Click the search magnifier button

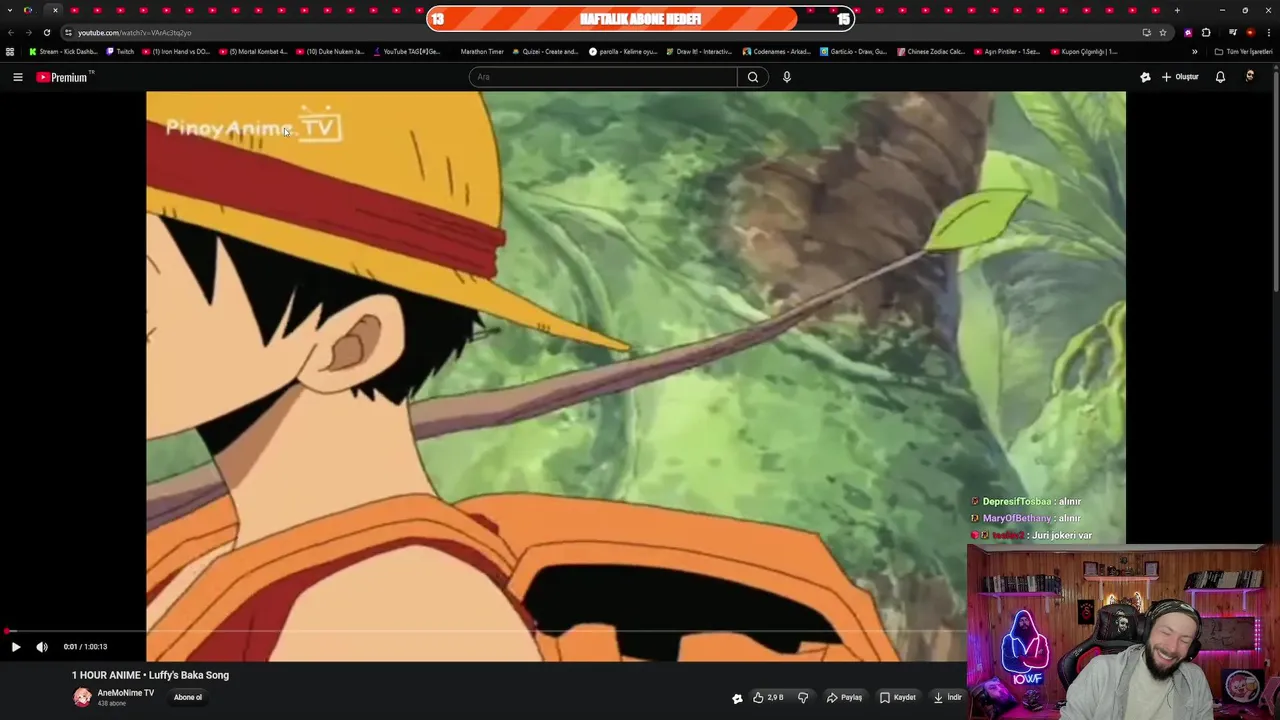(x=753, y=77)
